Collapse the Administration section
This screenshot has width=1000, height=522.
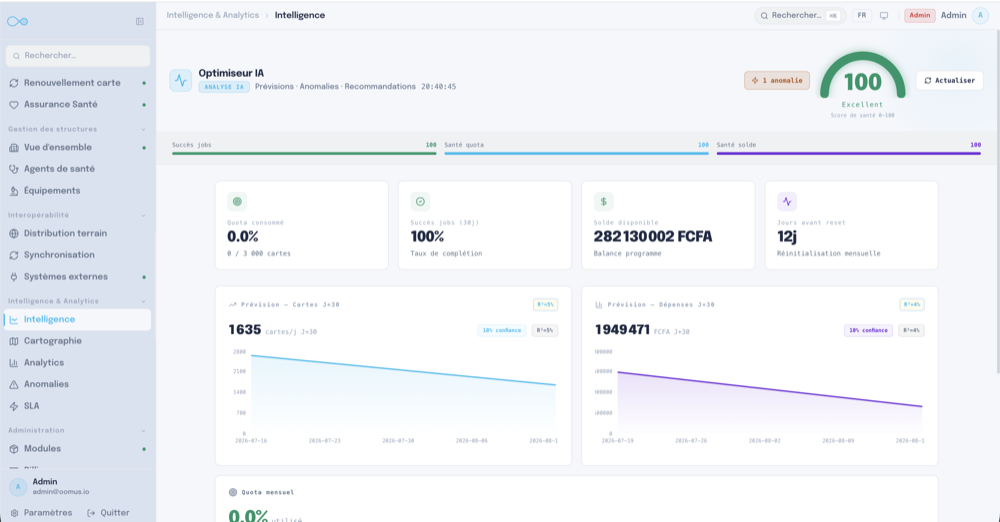pyautogui.click(x=143, y=431)
